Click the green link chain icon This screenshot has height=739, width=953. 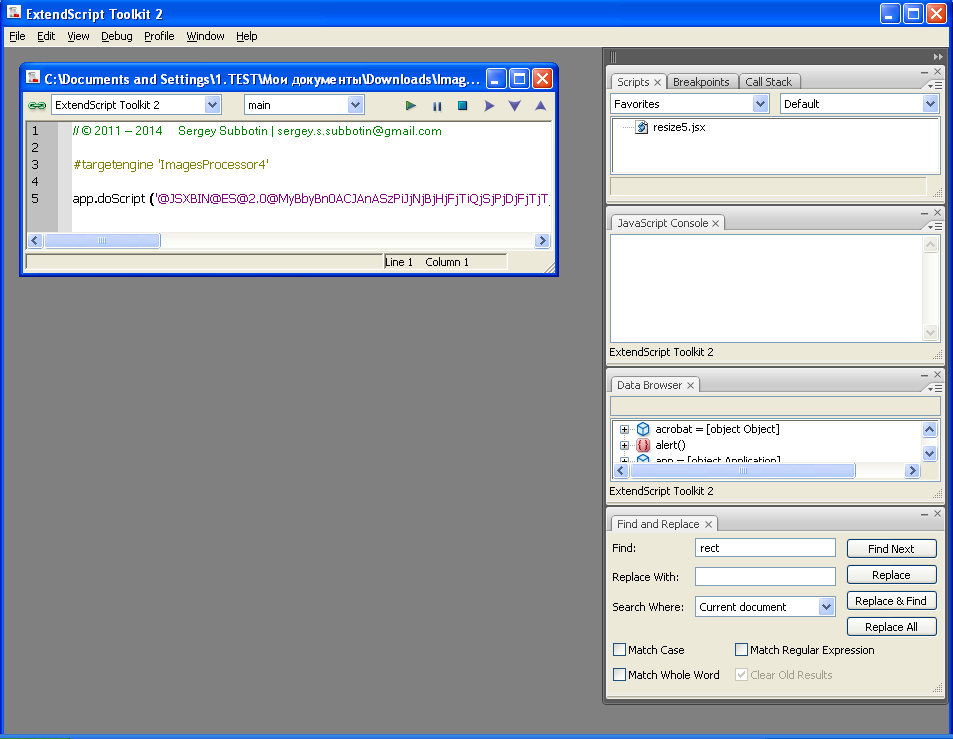click(x=37, y=106)
